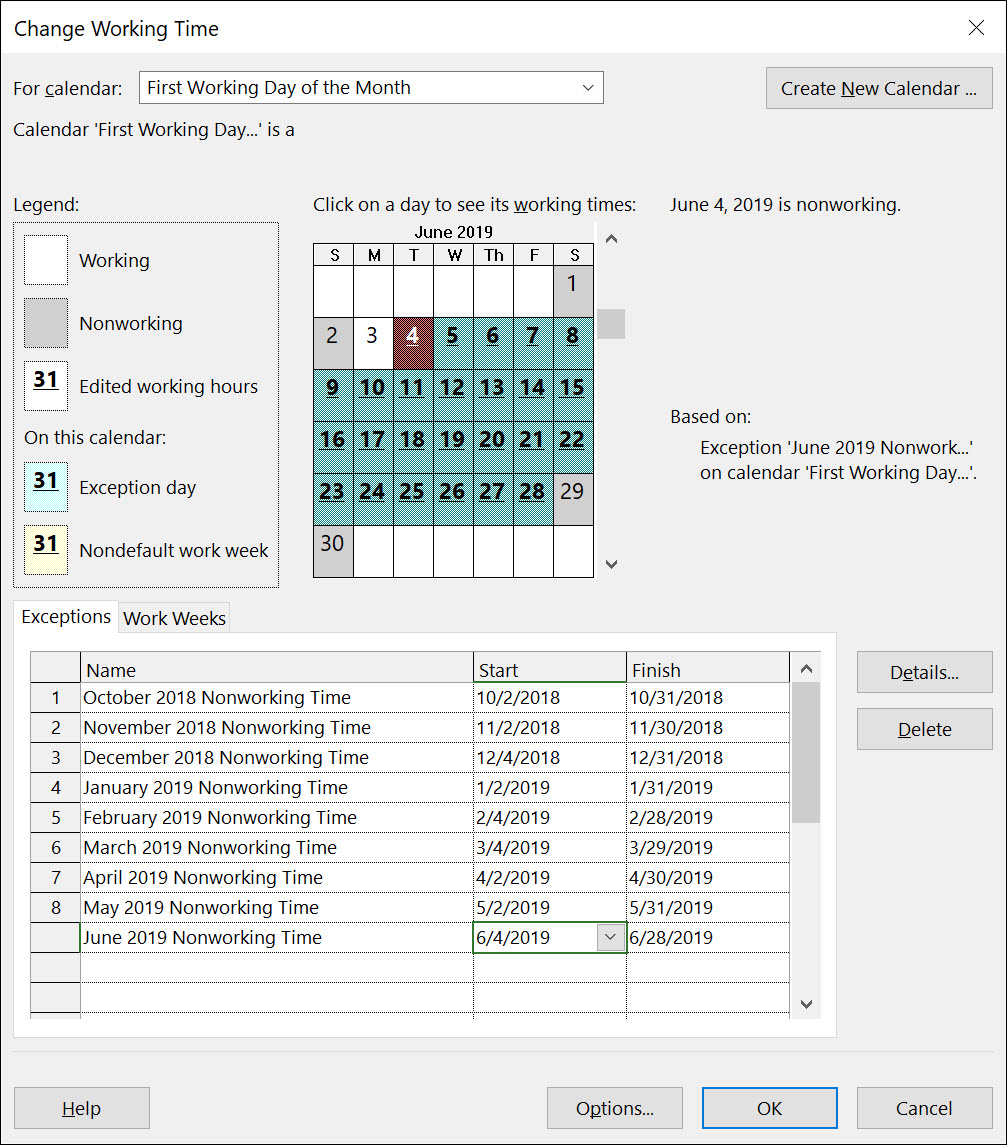1007x1145 pixels.
Task: Close the Change Working Time dialog
Action: click(x=976, y=28)
